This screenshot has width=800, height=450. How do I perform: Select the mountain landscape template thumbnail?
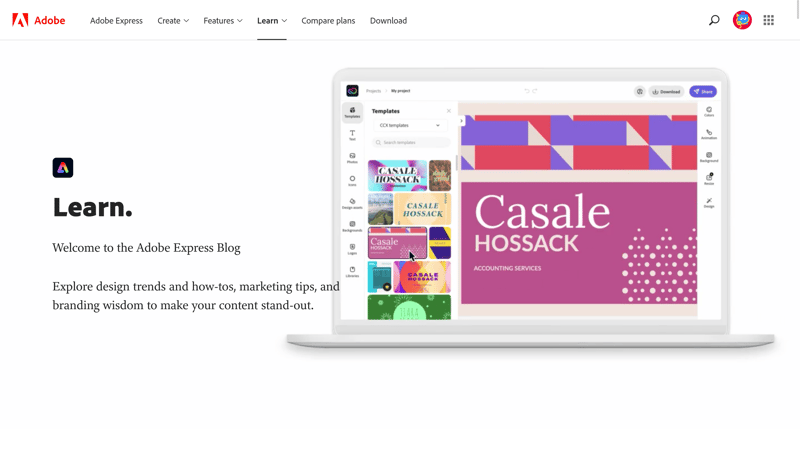pyautogui.click(x=381, y=209)
